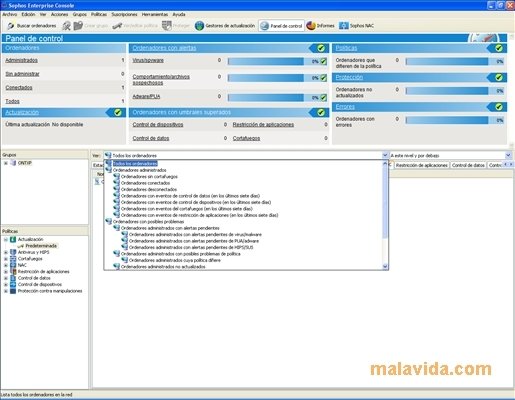Select Control de datos policy icon
Screen dimensions: 515x400
point(13,278)
